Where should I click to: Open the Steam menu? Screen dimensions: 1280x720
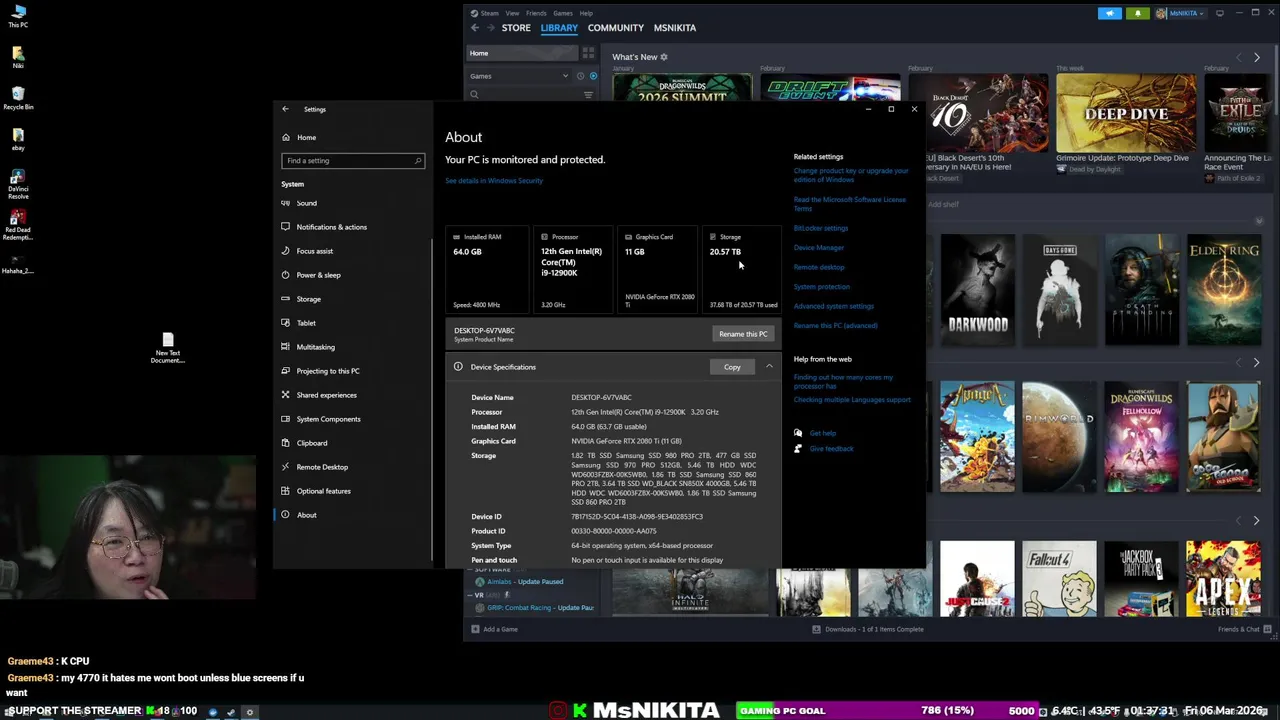[489, 13]
